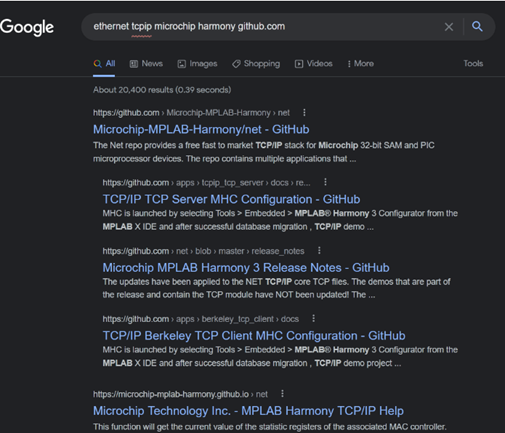This screenshot has width=505, height=433.
Task: Click URL github.com › apps › berkeley_tcp_client › docs
Action: [x=201, y=319]
